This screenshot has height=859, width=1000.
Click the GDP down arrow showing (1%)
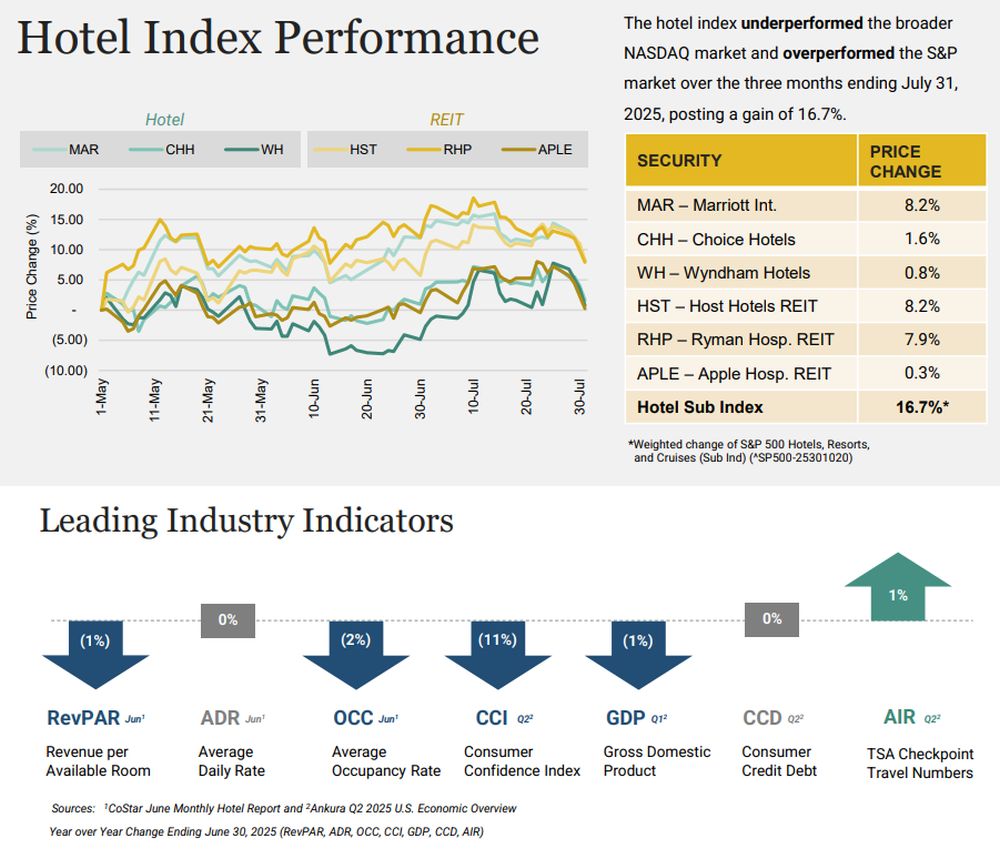tap(638, 652)
